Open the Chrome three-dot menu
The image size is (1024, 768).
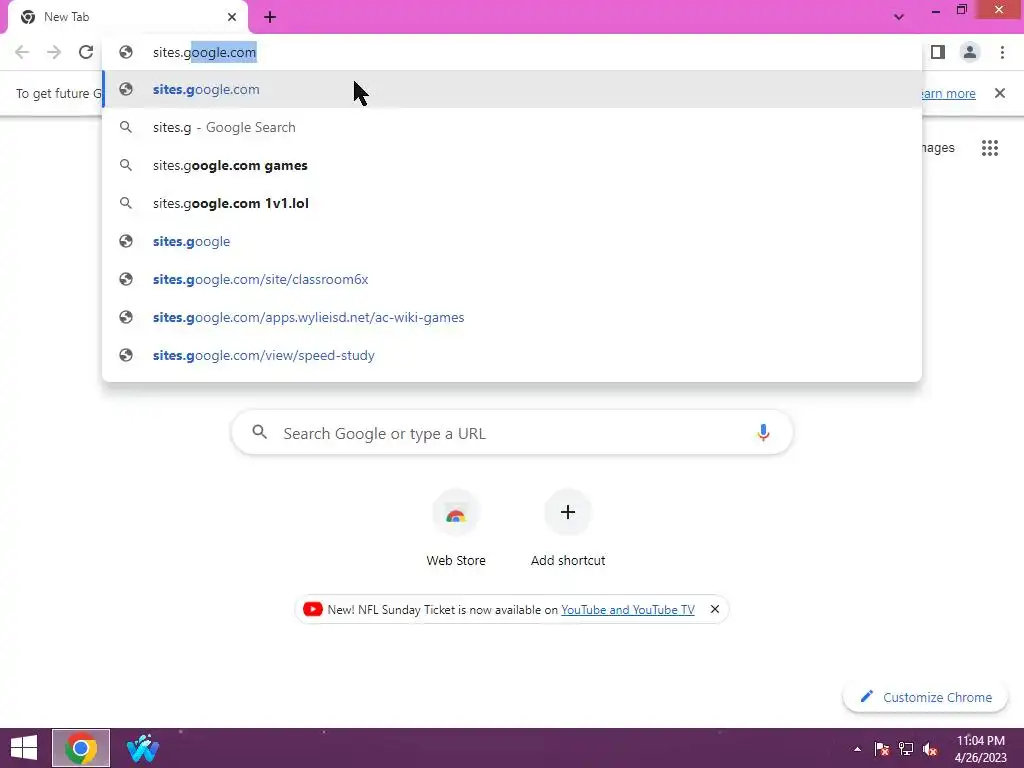pyautogui.click(x=1002, y=52)
